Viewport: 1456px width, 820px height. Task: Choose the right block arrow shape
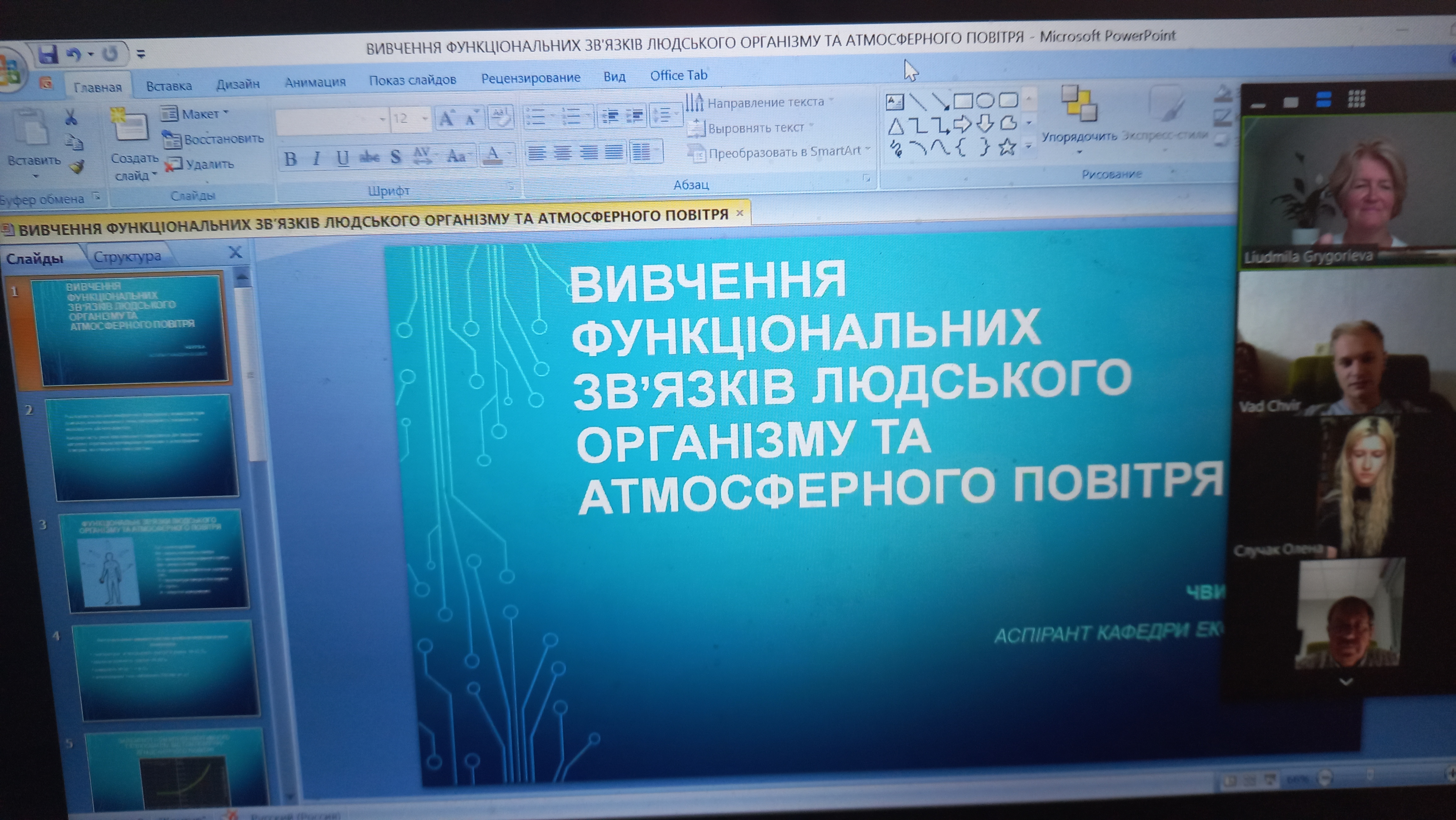click(963, 124)
